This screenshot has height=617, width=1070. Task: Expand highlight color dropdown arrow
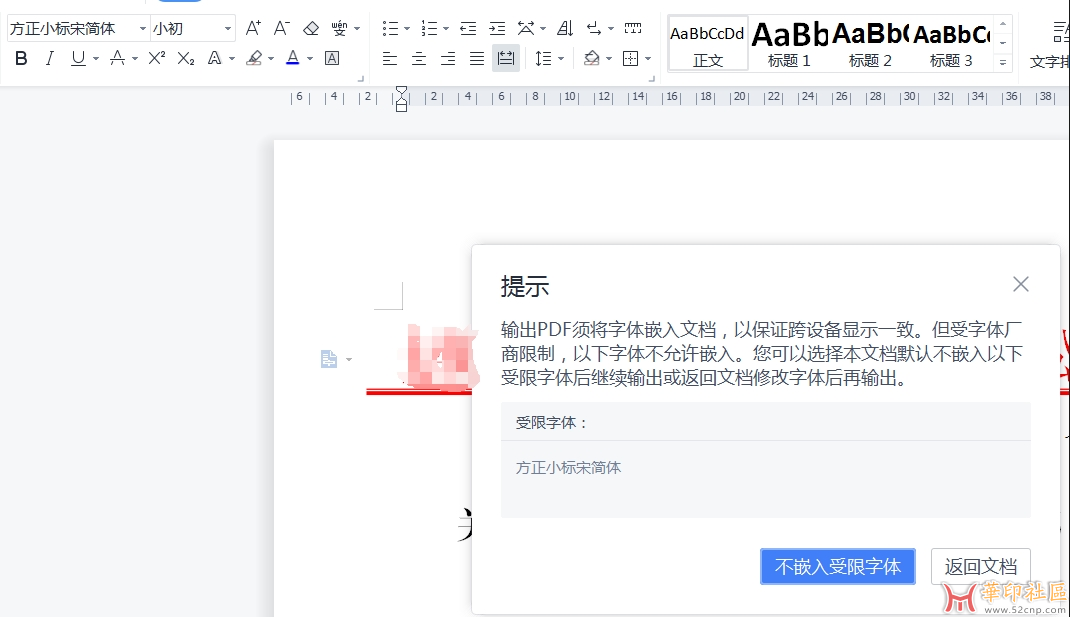[271, 59]
